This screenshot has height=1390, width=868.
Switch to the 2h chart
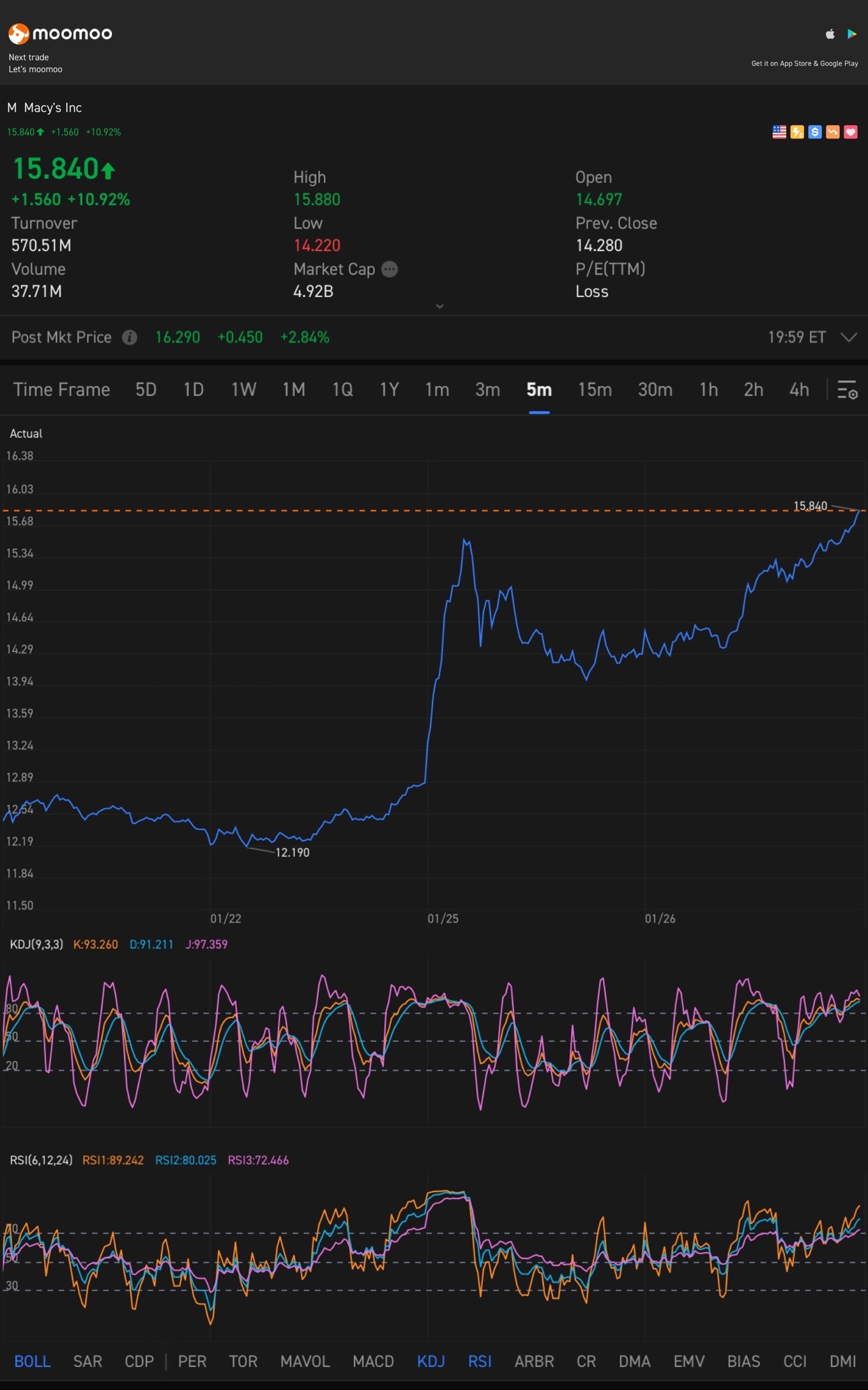click(753, 390)
